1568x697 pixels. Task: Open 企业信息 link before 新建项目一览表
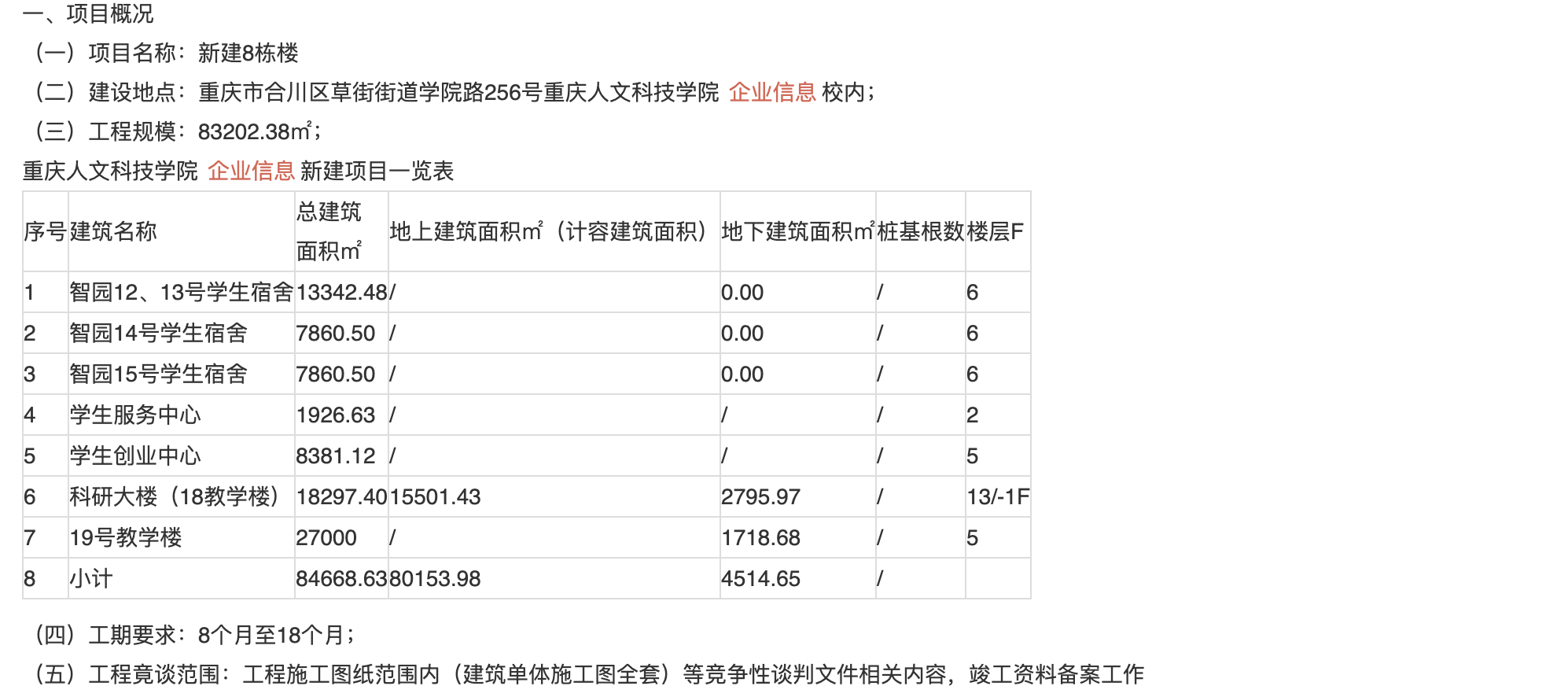[251, 171]
